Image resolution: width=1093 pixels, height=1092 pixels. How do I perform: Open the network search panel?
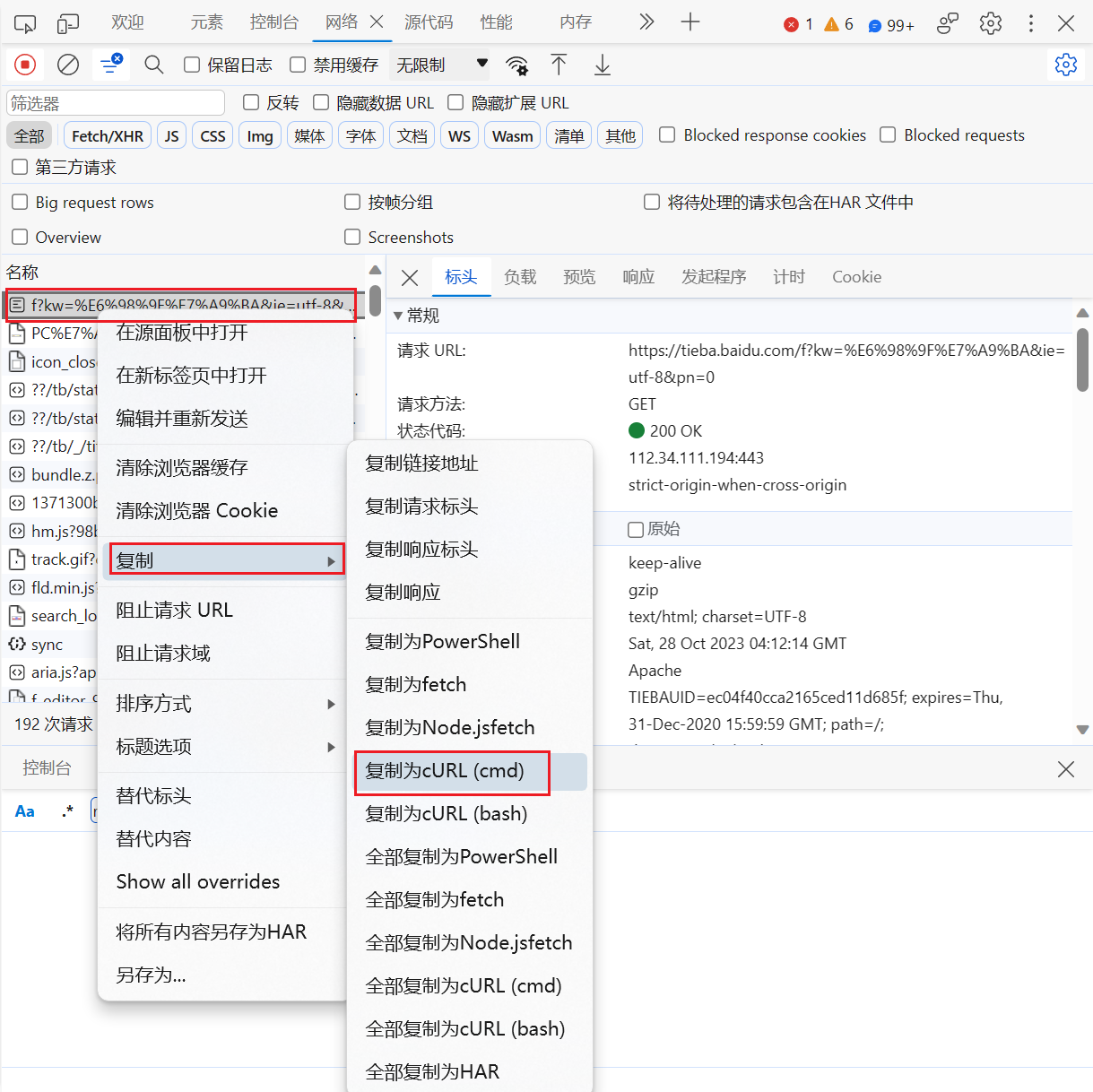153,64
